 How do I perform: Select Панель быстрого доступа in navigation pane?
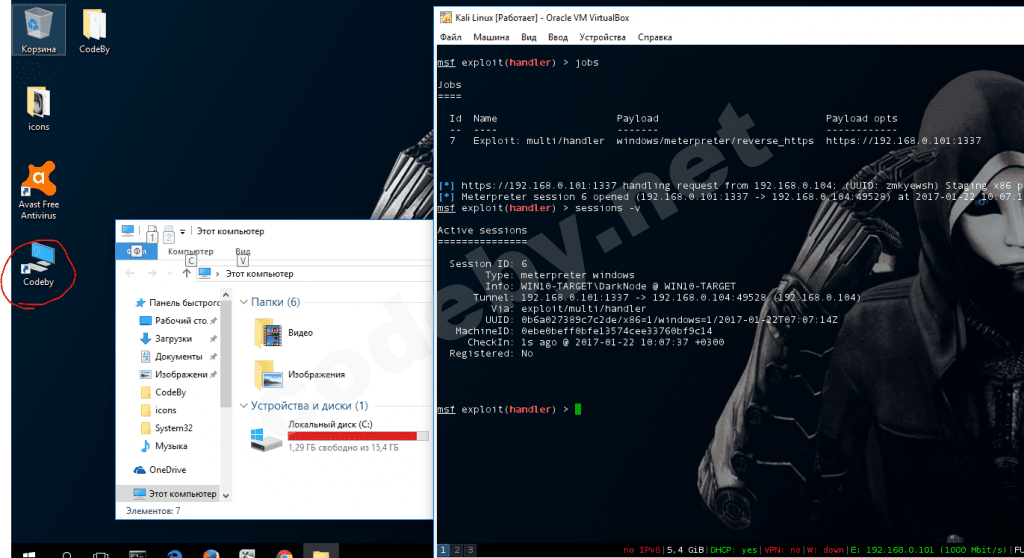177,303
